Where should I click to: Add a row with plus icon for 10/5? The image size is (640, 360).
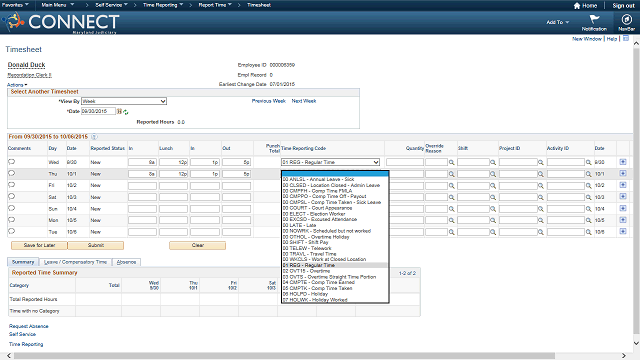click(623, 220)
